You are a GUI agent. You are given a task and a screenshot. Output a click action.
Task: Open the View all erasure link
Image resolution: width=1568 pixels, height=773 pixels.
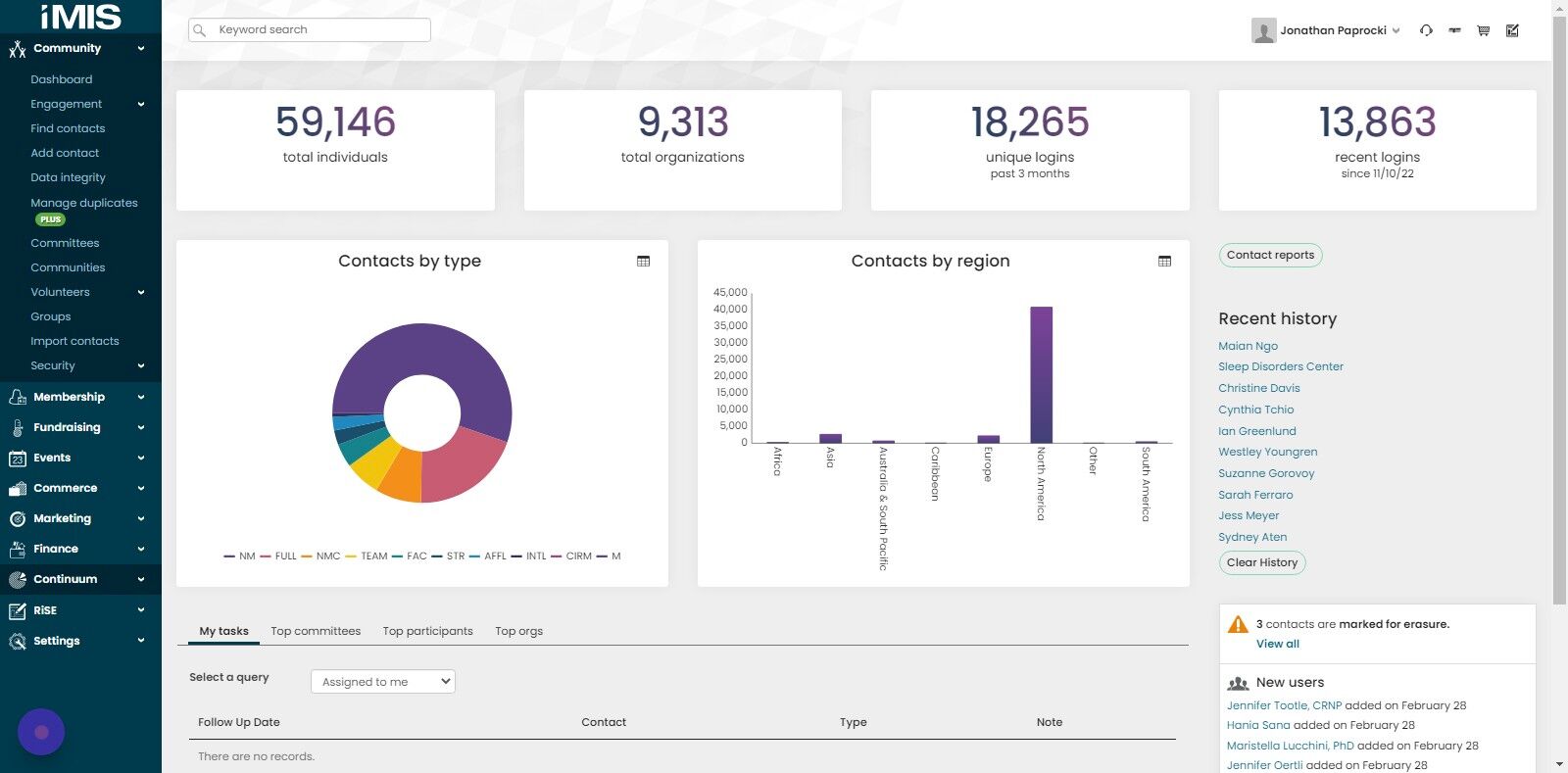(1278, 644)
